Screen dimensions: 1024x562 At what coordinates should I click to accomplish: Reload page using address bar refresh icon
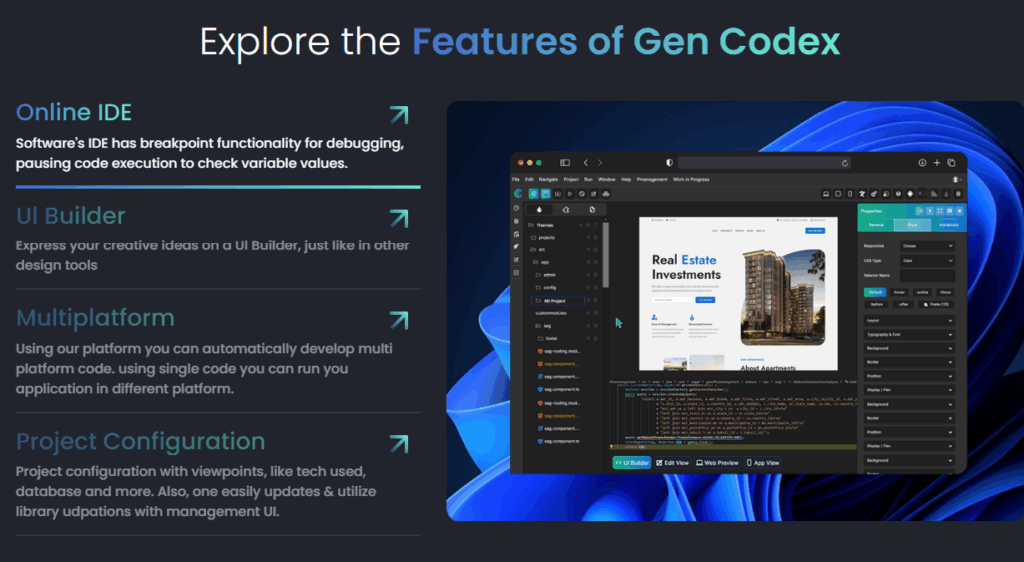(x=844, y=163)
